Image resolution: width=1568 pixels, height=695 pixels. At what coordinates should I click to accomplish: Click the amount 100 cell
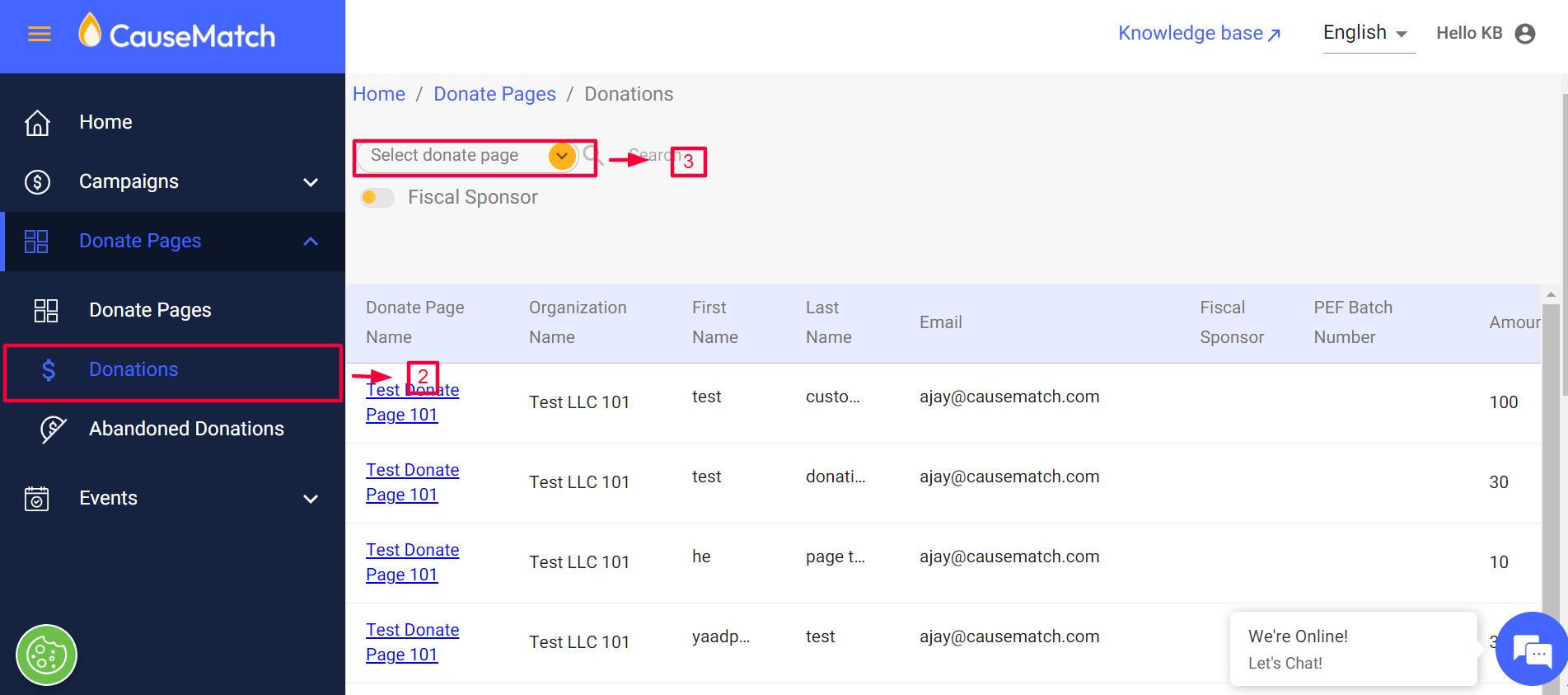pos(1504,402)
